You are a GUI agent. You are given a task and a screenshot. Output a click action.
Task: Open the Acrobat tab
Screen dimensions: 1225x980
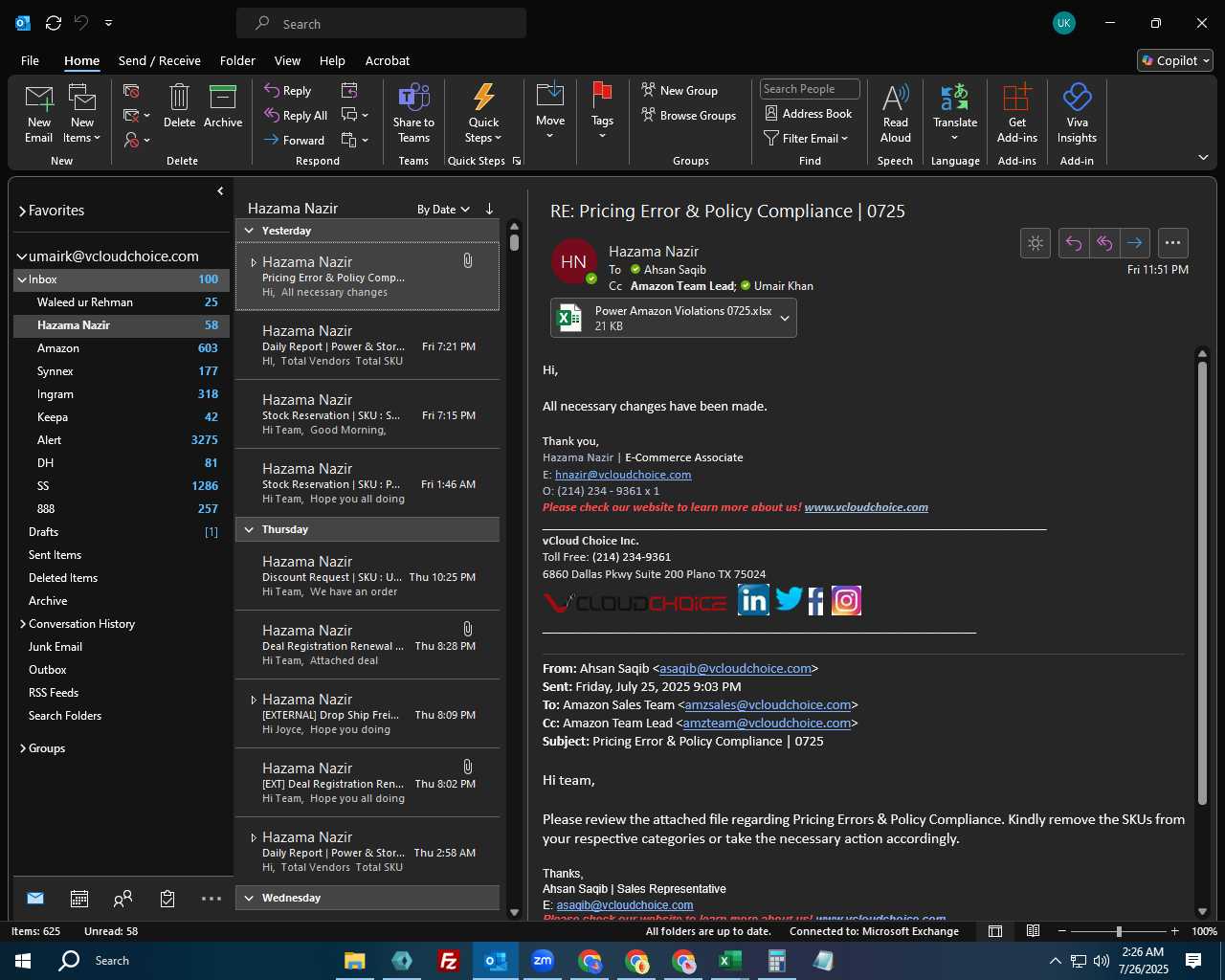[388, 60]
